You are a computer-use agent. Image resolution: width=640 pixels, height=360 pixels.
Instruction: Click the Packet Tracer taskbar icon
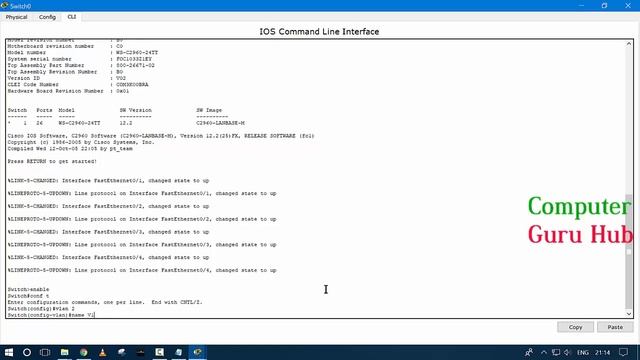[198, 352]
